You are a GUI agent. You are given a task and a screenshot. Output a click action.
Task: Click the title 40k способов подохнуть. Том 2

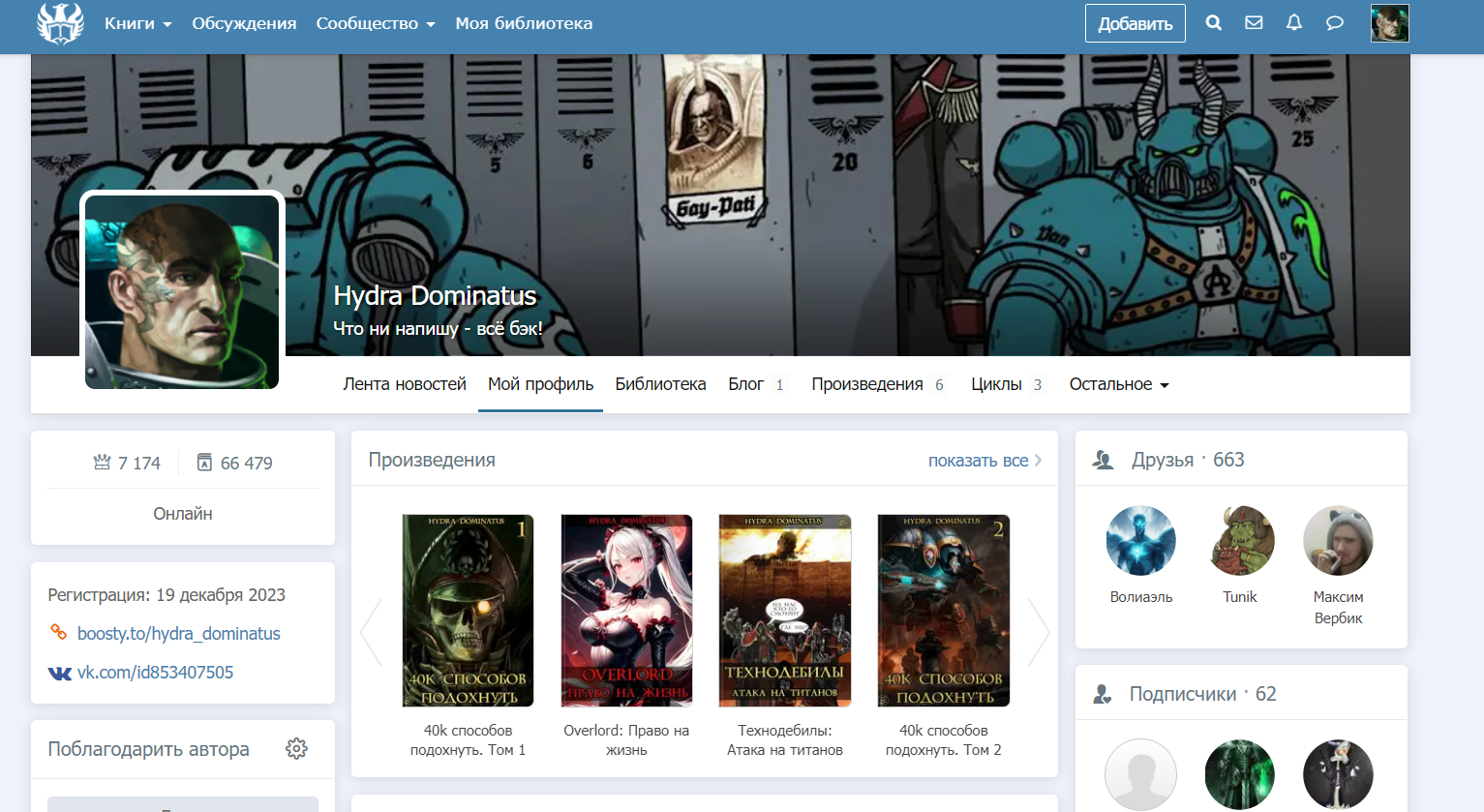tap(944, 740)
